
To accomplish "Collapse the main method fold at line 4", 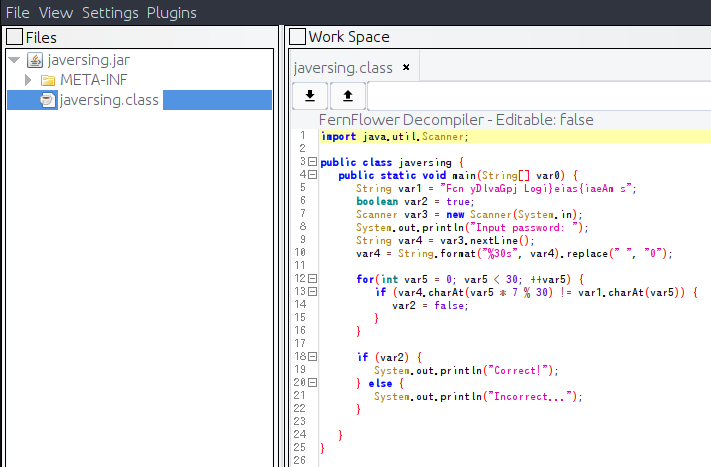I will point(312,175).
